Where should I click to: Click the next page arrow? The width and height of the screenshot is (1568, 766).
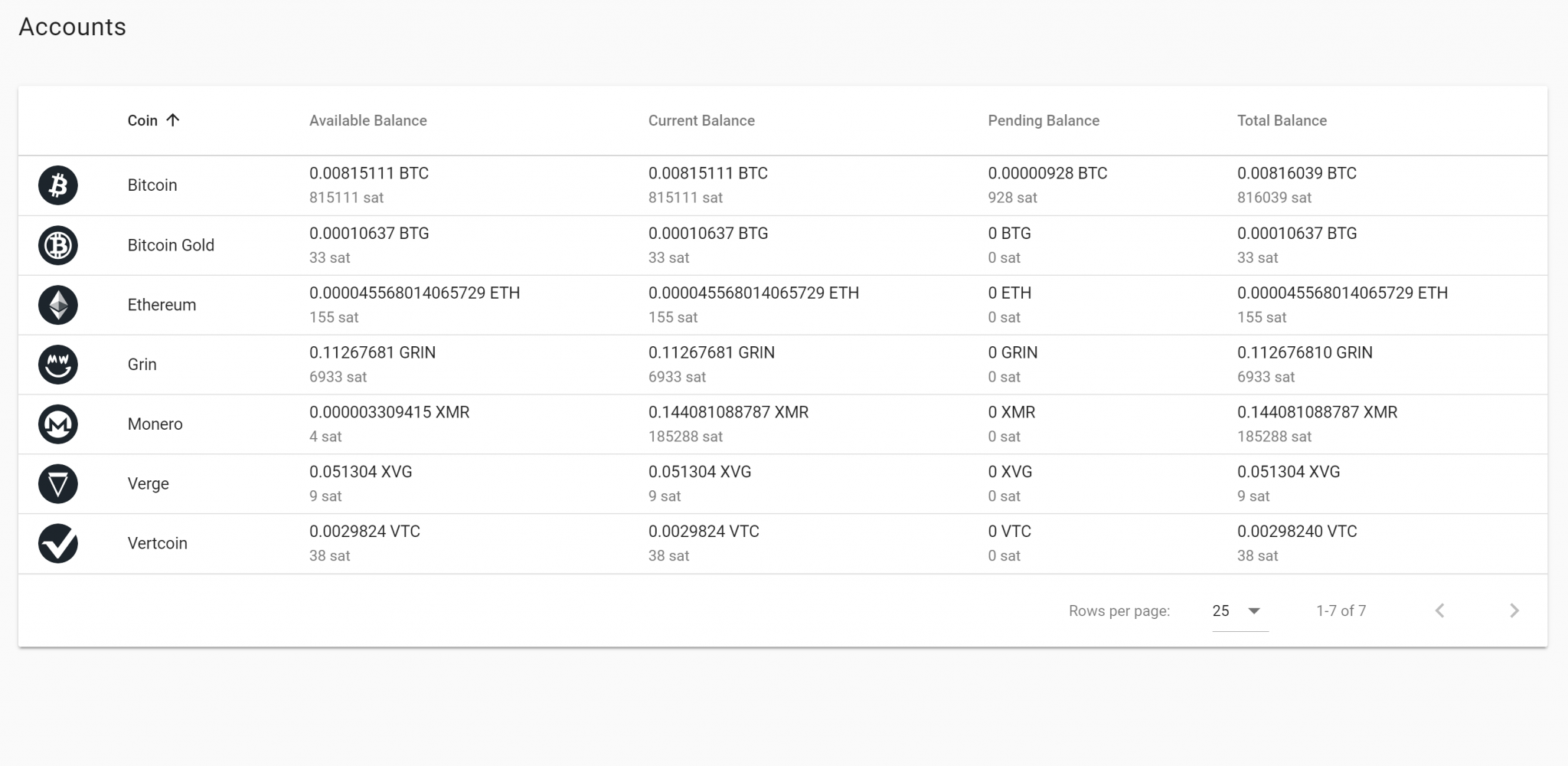[x=1514, y=611]
